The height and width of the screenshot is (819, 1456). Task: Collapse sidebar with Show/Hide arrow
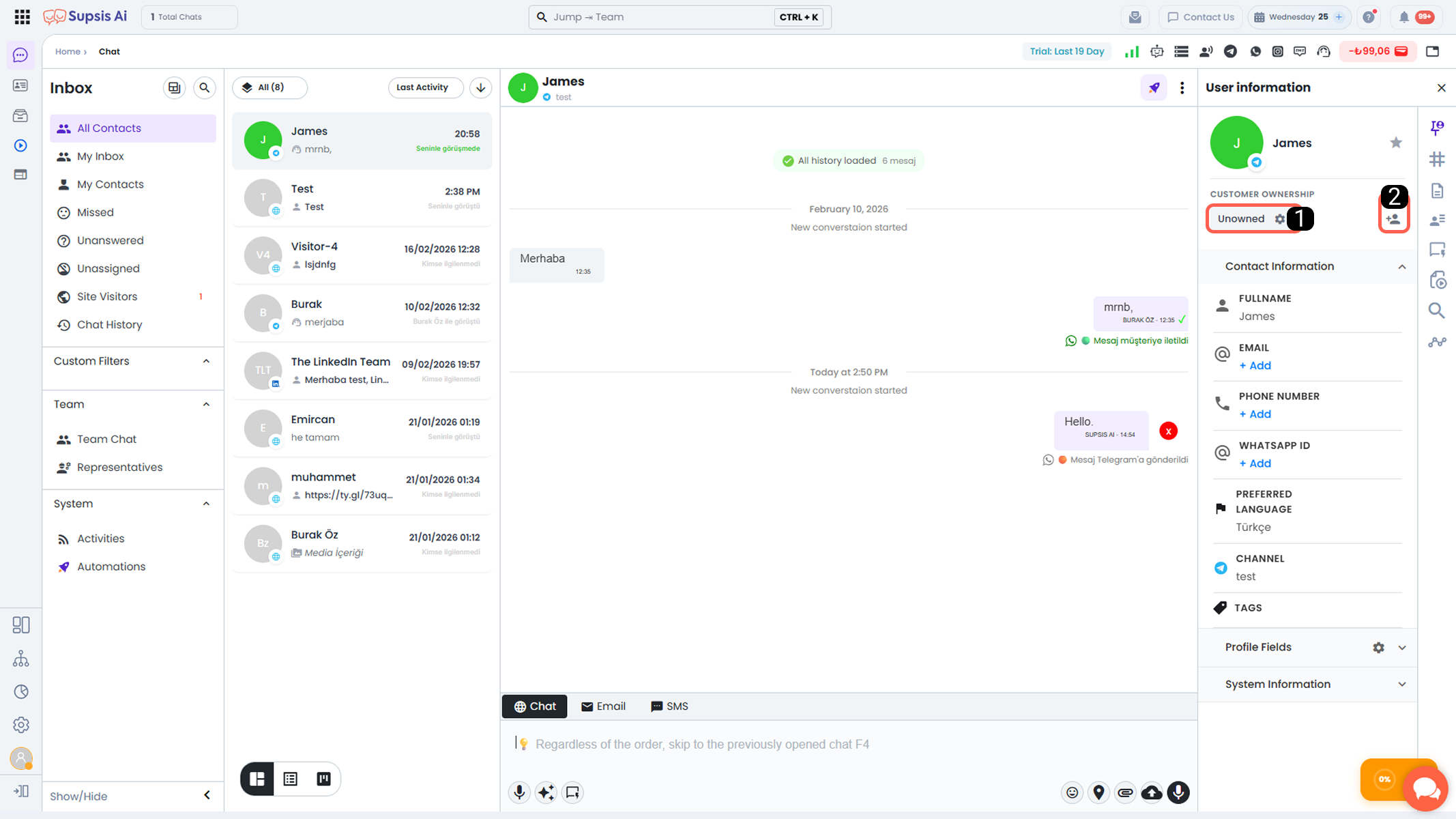pos(207,795)
